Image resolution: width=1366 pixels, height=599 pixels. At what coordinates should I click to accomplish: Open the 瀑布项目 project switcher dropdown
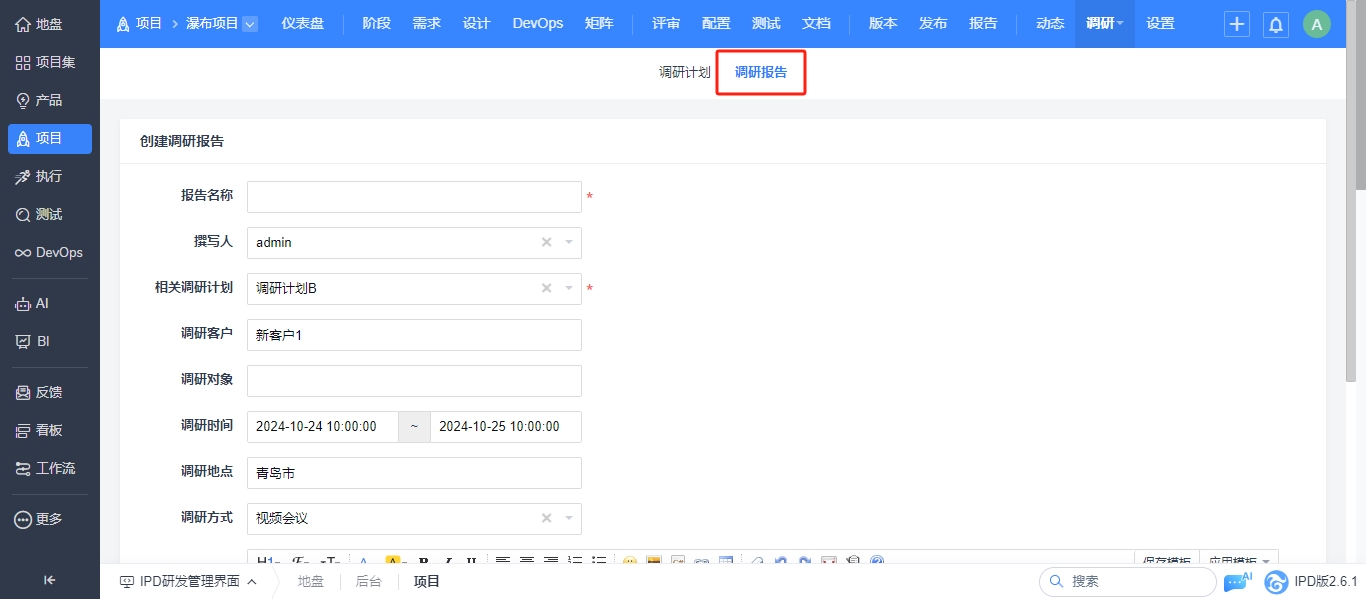coord(250,24)
